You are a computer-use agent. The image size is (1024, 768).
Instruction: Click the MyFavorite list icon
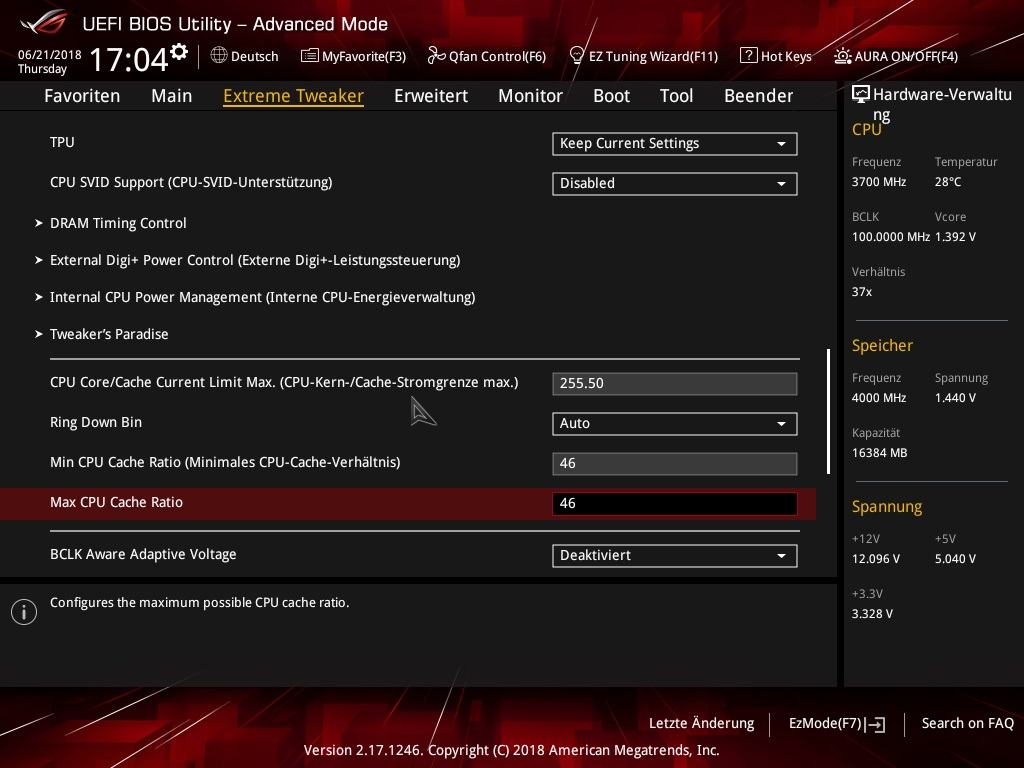310,56
